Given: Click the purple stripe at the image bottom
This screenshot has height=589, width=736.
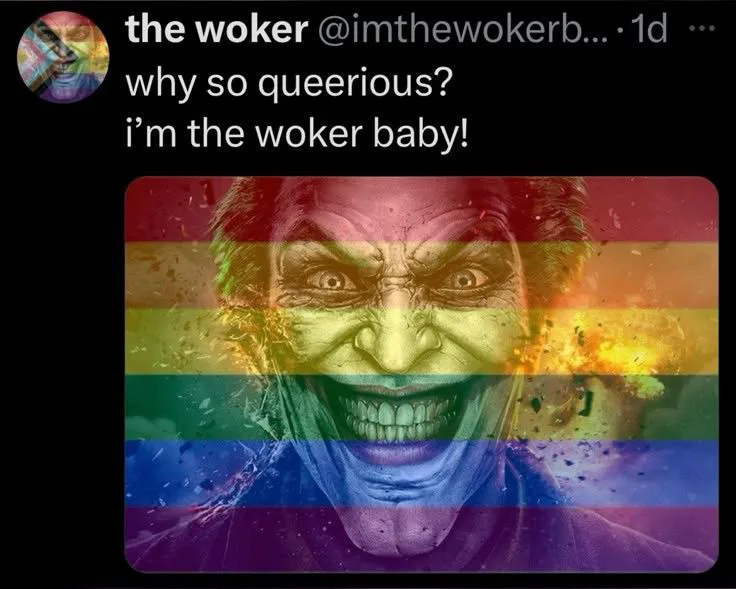Looking at the screenshot, I should (422, 540).
